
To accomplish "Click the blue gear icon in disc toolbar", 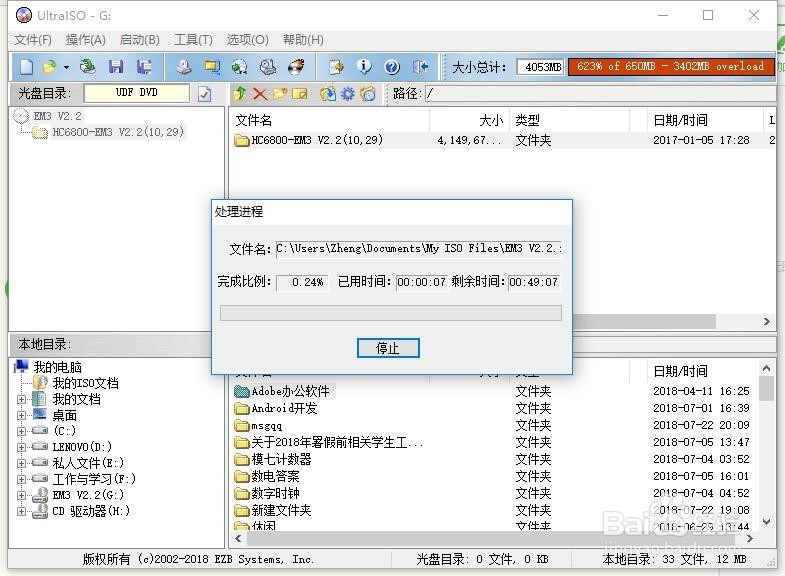I will [x=348, y=94].
